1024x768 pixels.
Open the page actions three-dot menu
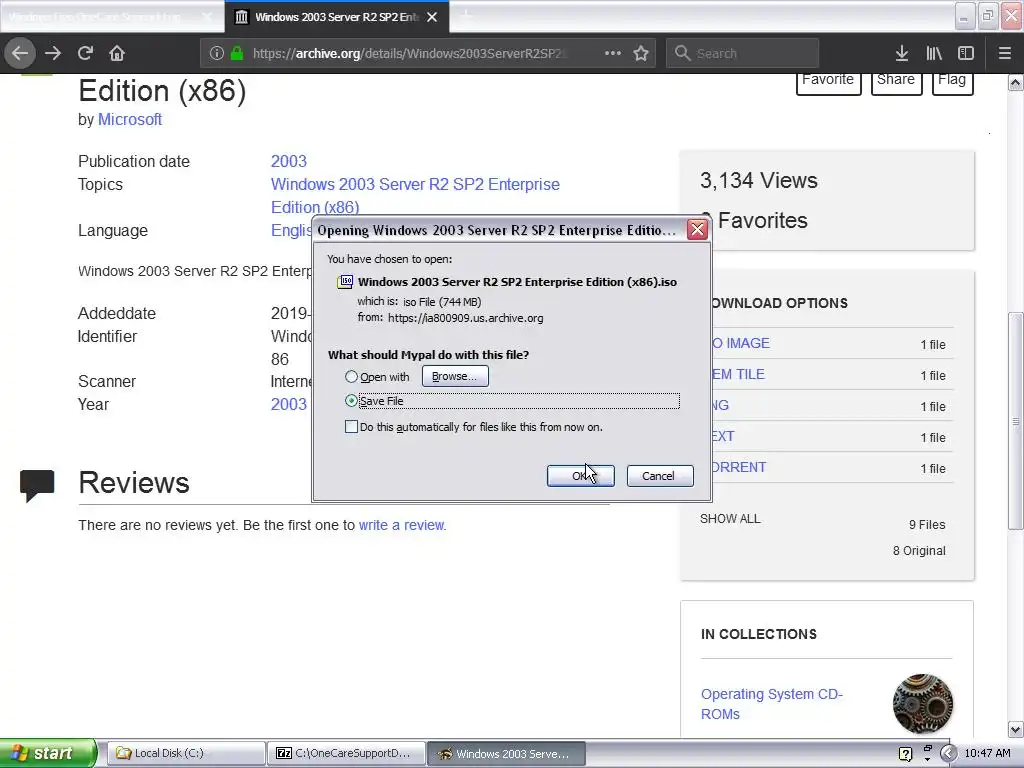point(613,53)
